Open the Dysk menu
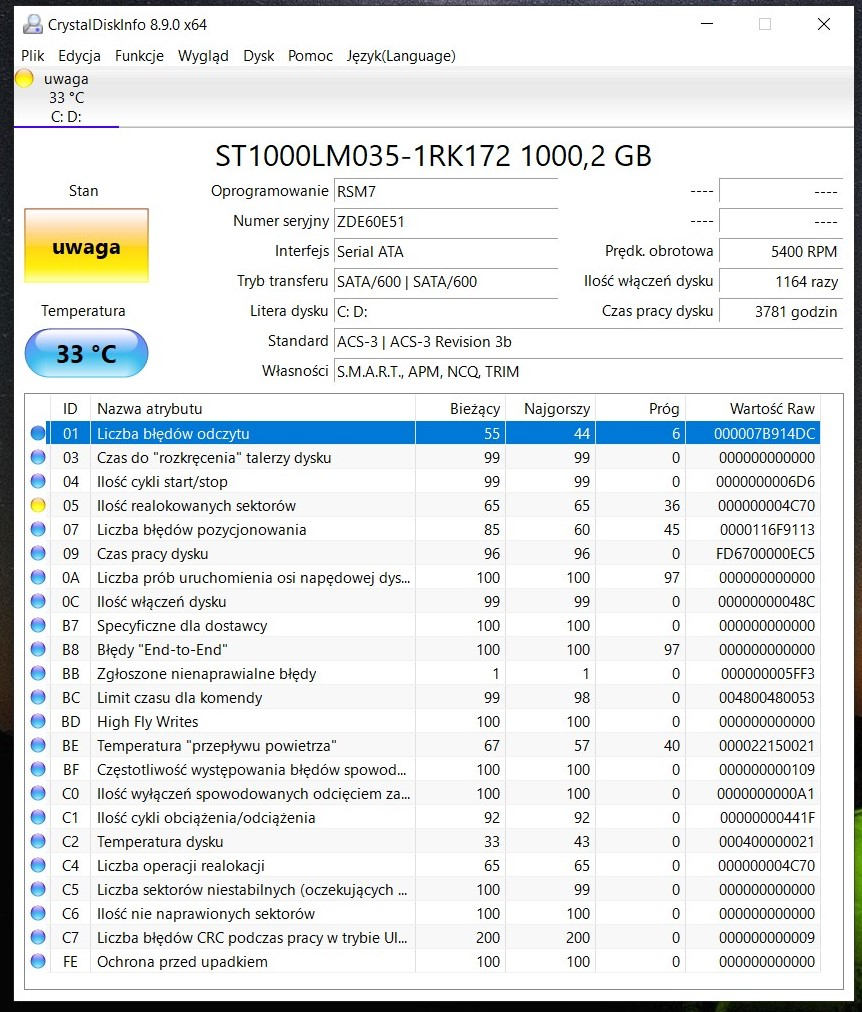 tap(258, 56)
